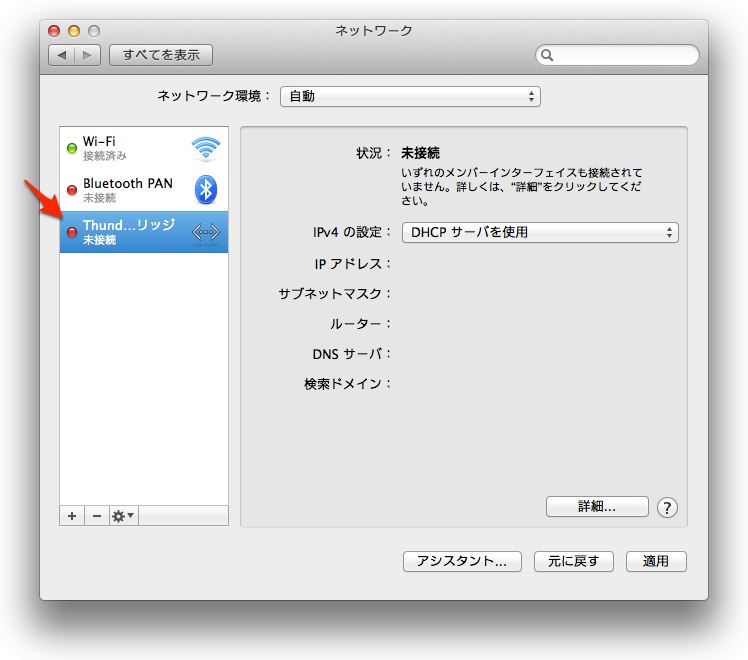Go forward with the right arrow button
Image resolution: width=748 pixels, height=660 pixels.
[x=87, y=55]
